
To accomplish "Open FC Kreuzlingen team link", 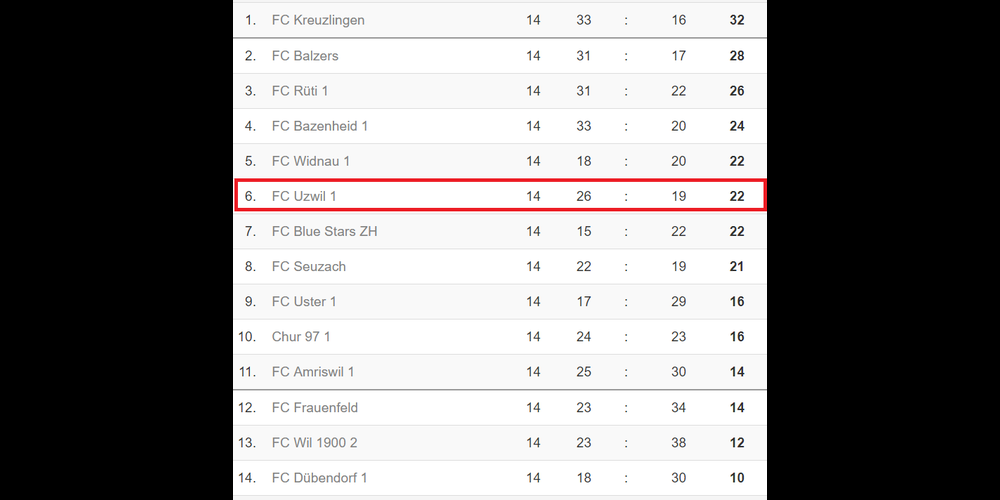I will [x=318, y=20].
